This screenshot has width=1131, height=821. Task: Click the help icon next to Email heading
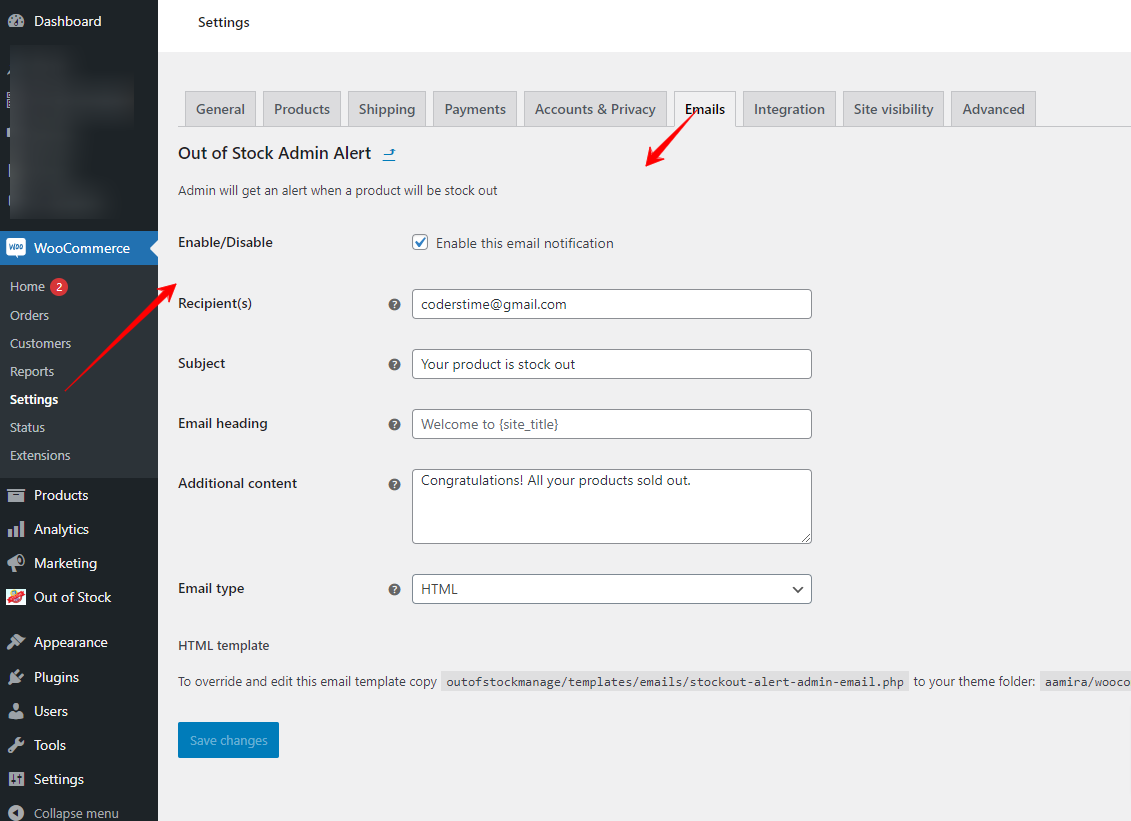(x=395, y=424)
